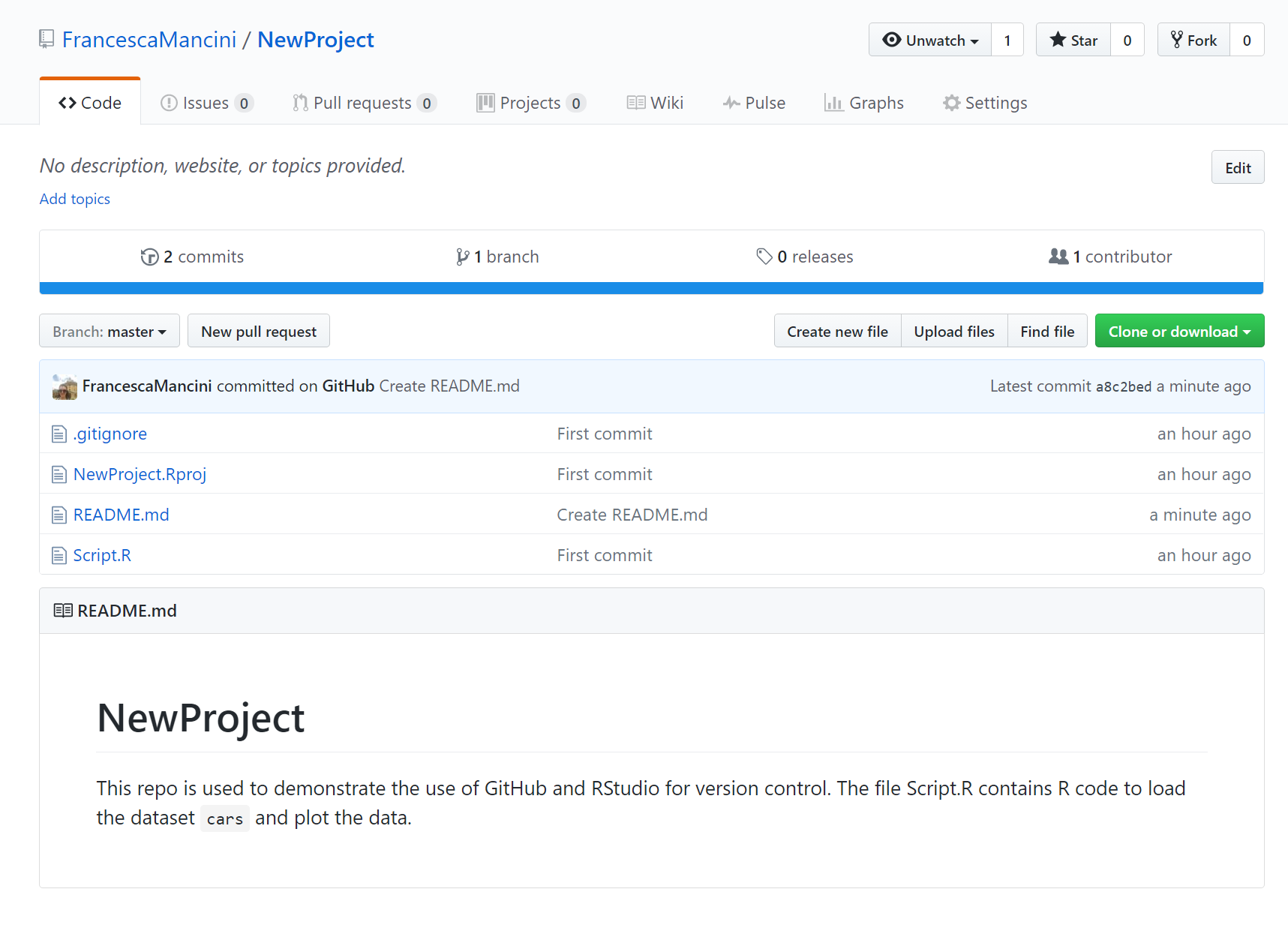
Task: Click the commits history clock icon
Action: (149, 257)
